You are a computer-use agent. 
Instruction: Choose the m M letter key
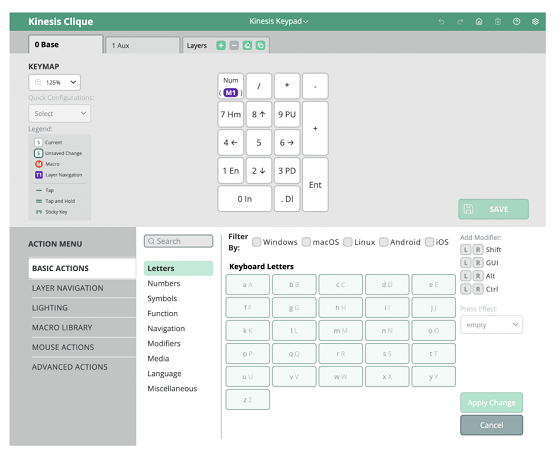point(341,331)
